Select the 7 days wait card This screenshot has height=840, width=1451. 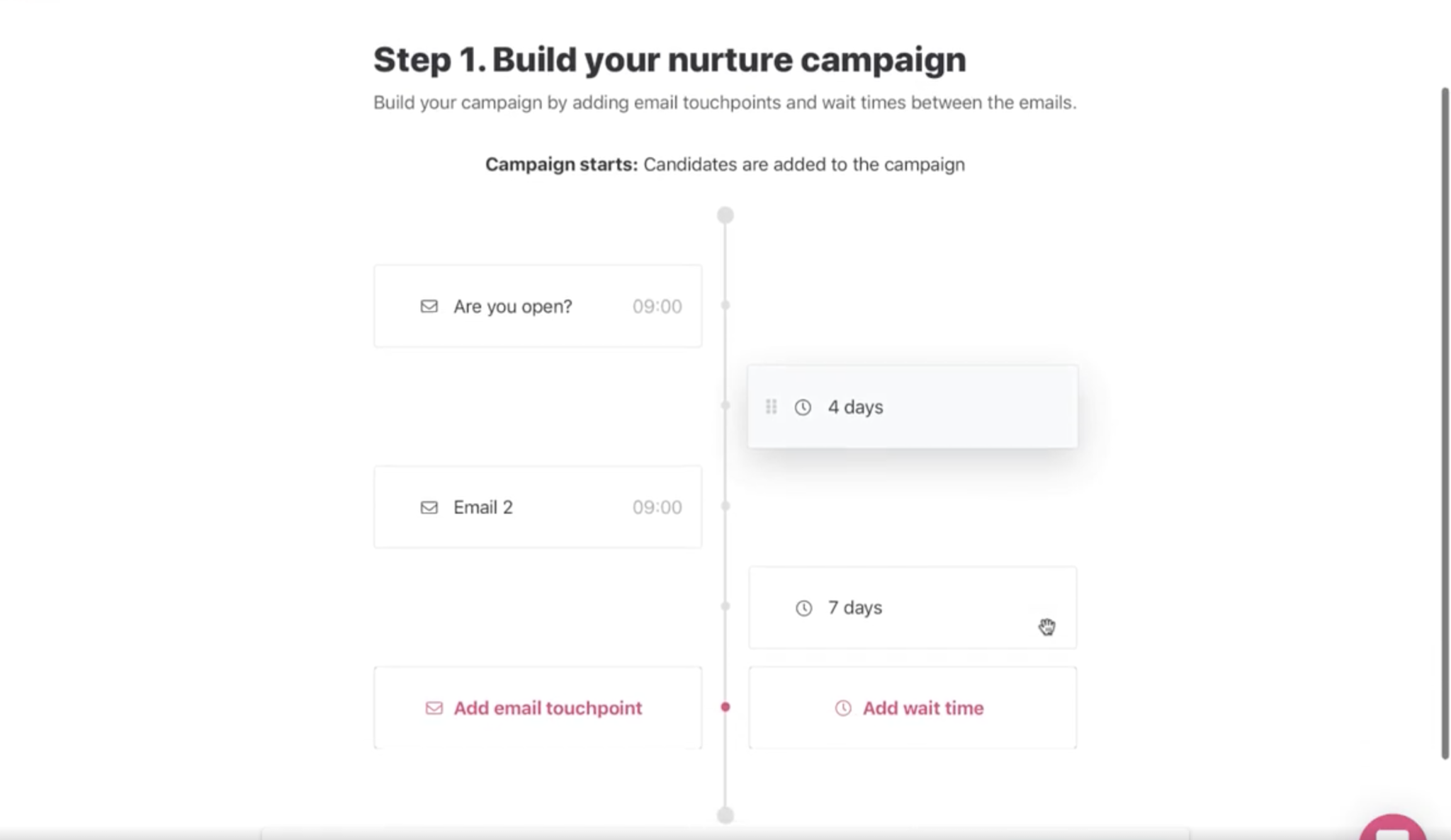914,608
